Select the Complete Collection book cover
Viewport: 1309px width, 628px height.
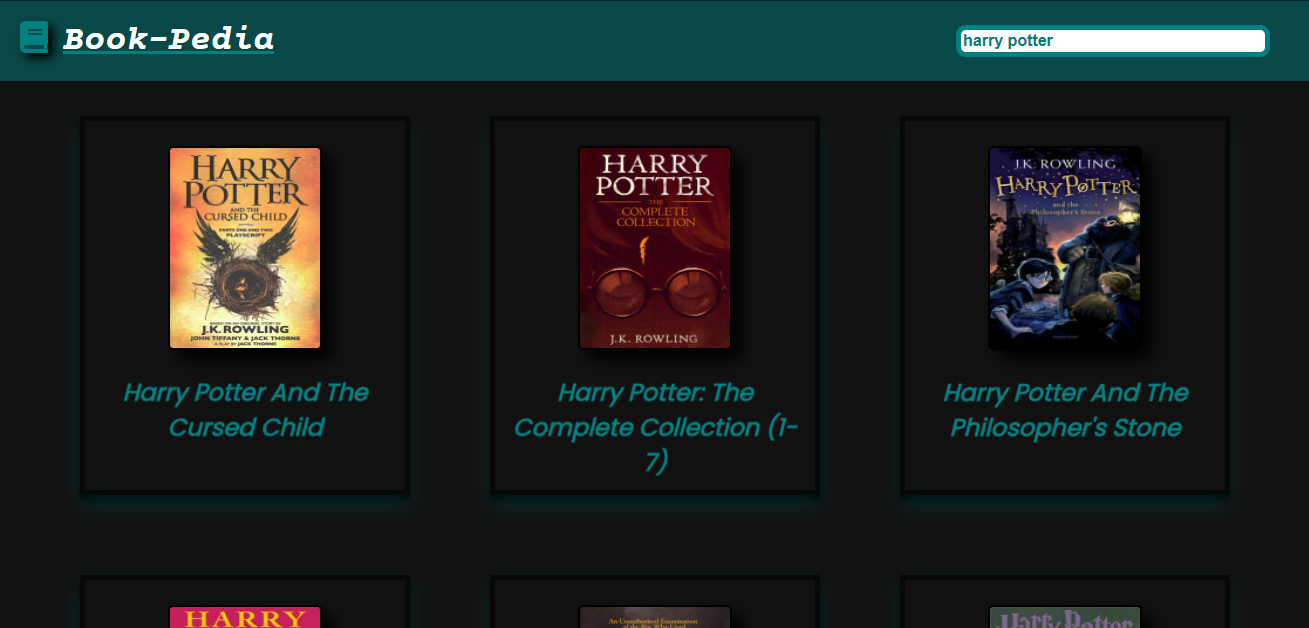coord(655,248)
